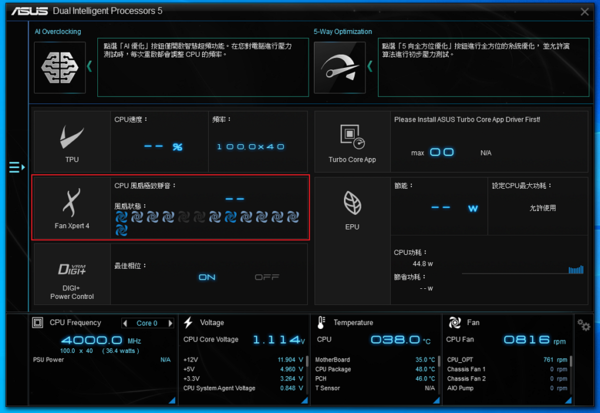This screenshot has height=413, width=600.
Task: Open DIGI+ Power Control module
Action: pos(72,278)
